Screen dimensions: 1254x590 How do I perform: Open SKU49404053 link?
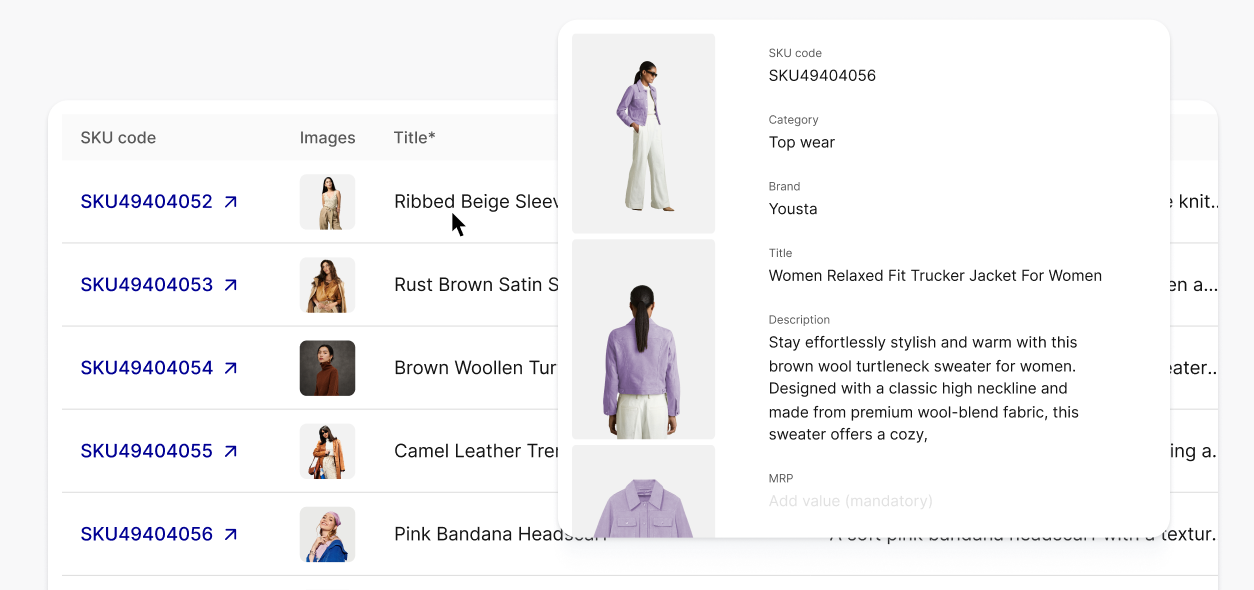click(x=147, y=285)
